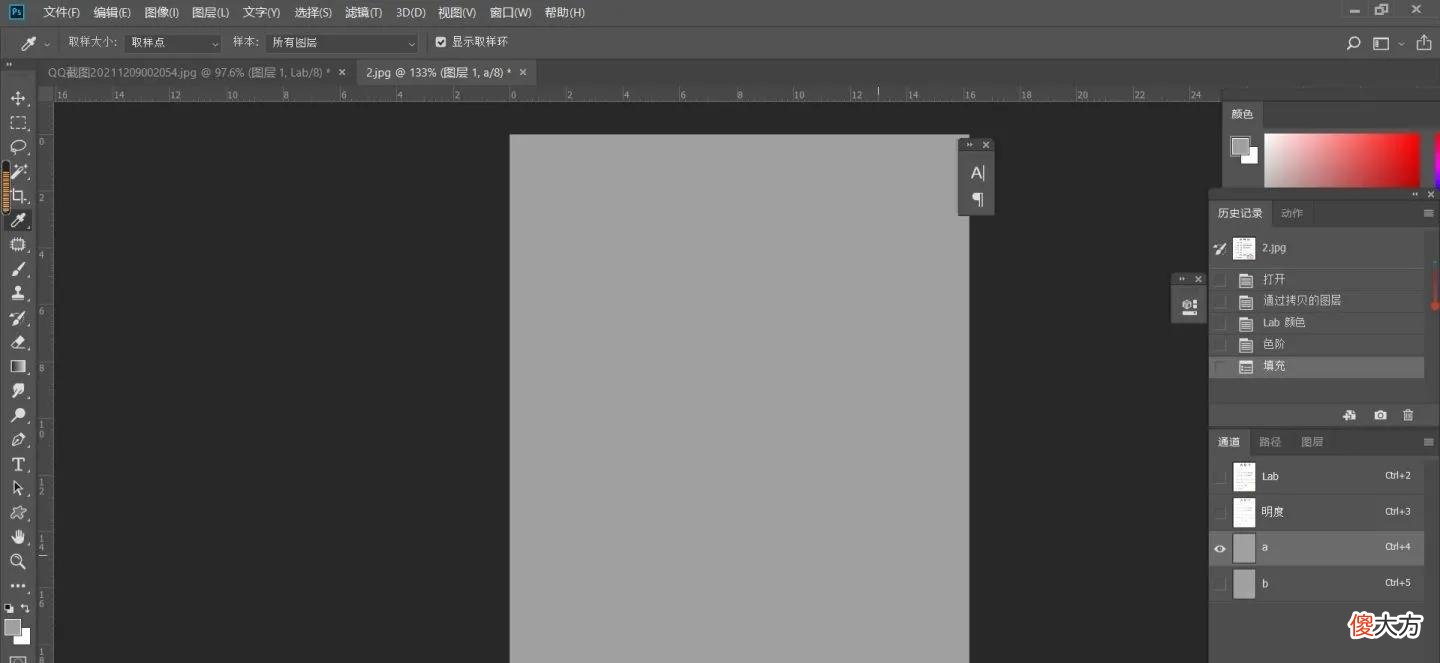Viewport: 1440px width, 663px height.
Task: Select the Dodge tool
Action: 18,415
